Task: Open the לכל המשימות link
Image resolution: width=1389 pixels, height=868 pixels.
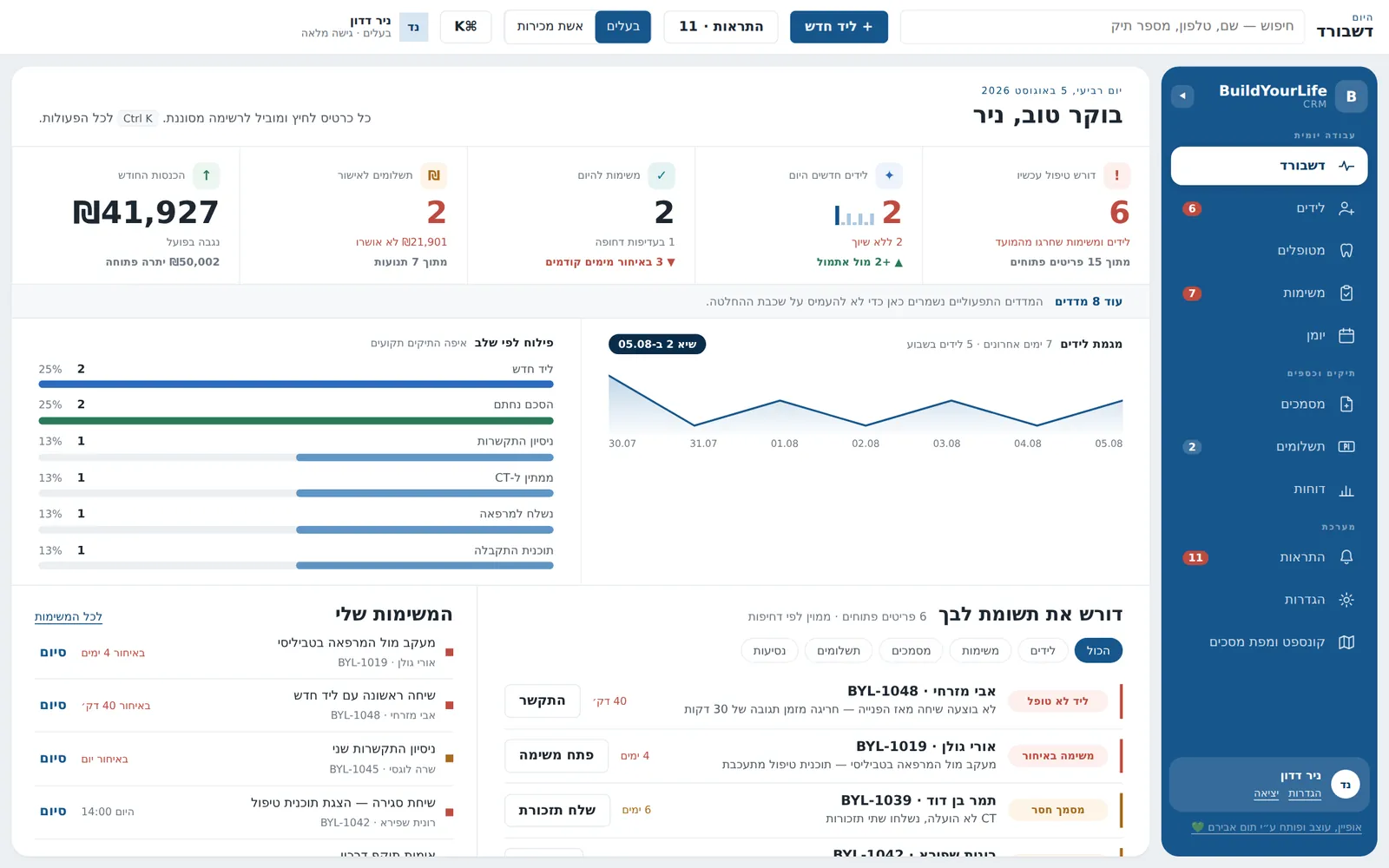Action: 69,617
